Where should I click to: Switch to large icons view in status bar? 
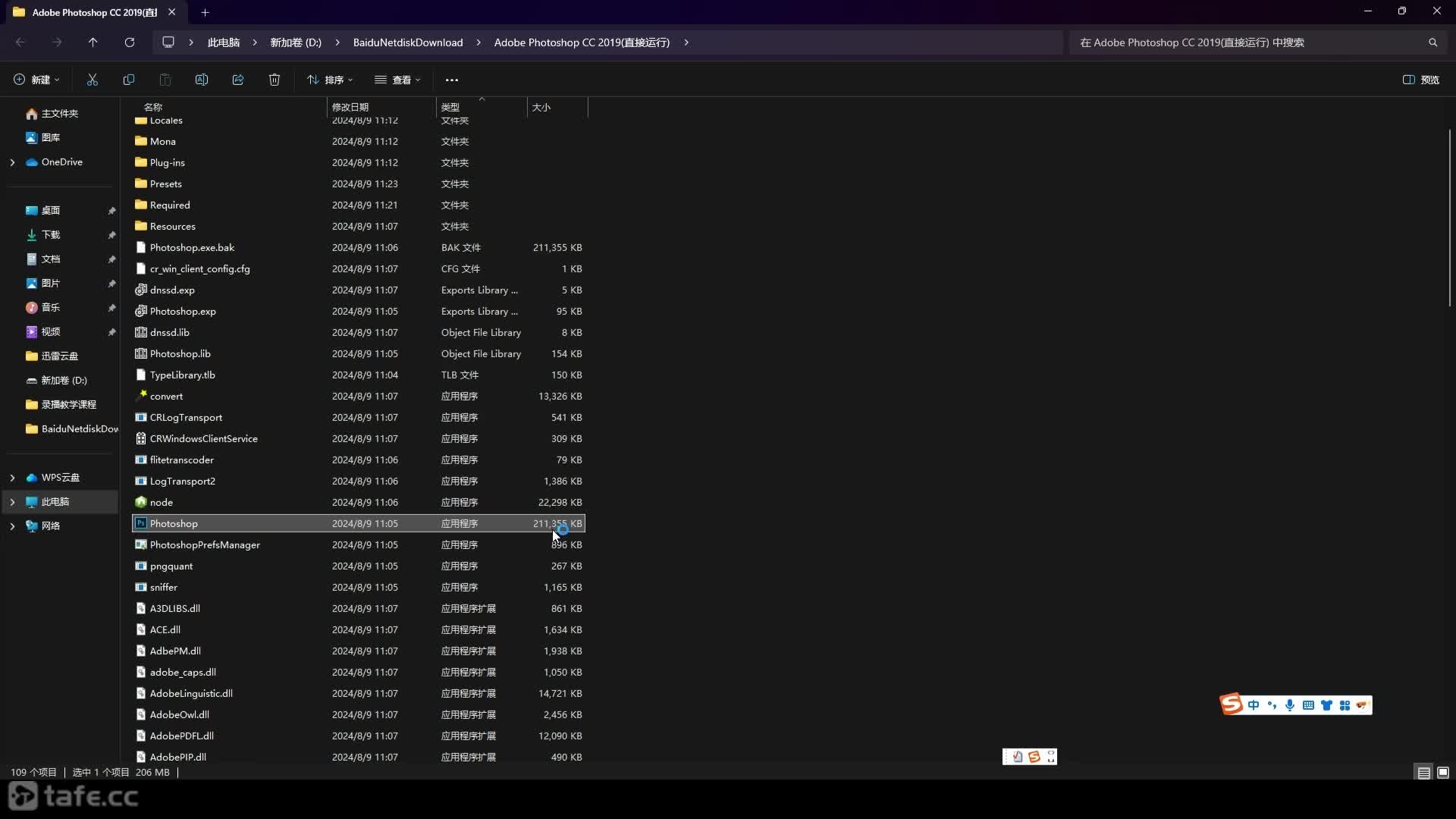(1443, 773)
